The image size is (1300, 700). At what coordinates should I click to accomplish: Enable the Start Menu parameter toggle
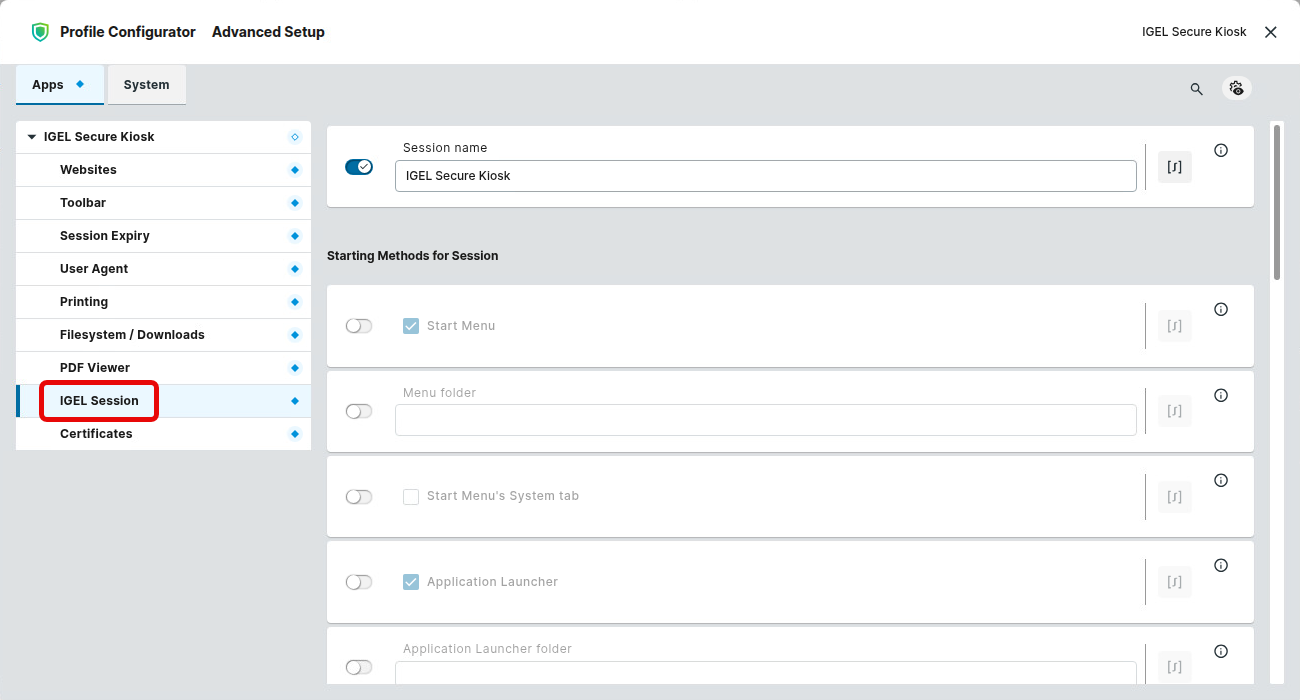358,326
